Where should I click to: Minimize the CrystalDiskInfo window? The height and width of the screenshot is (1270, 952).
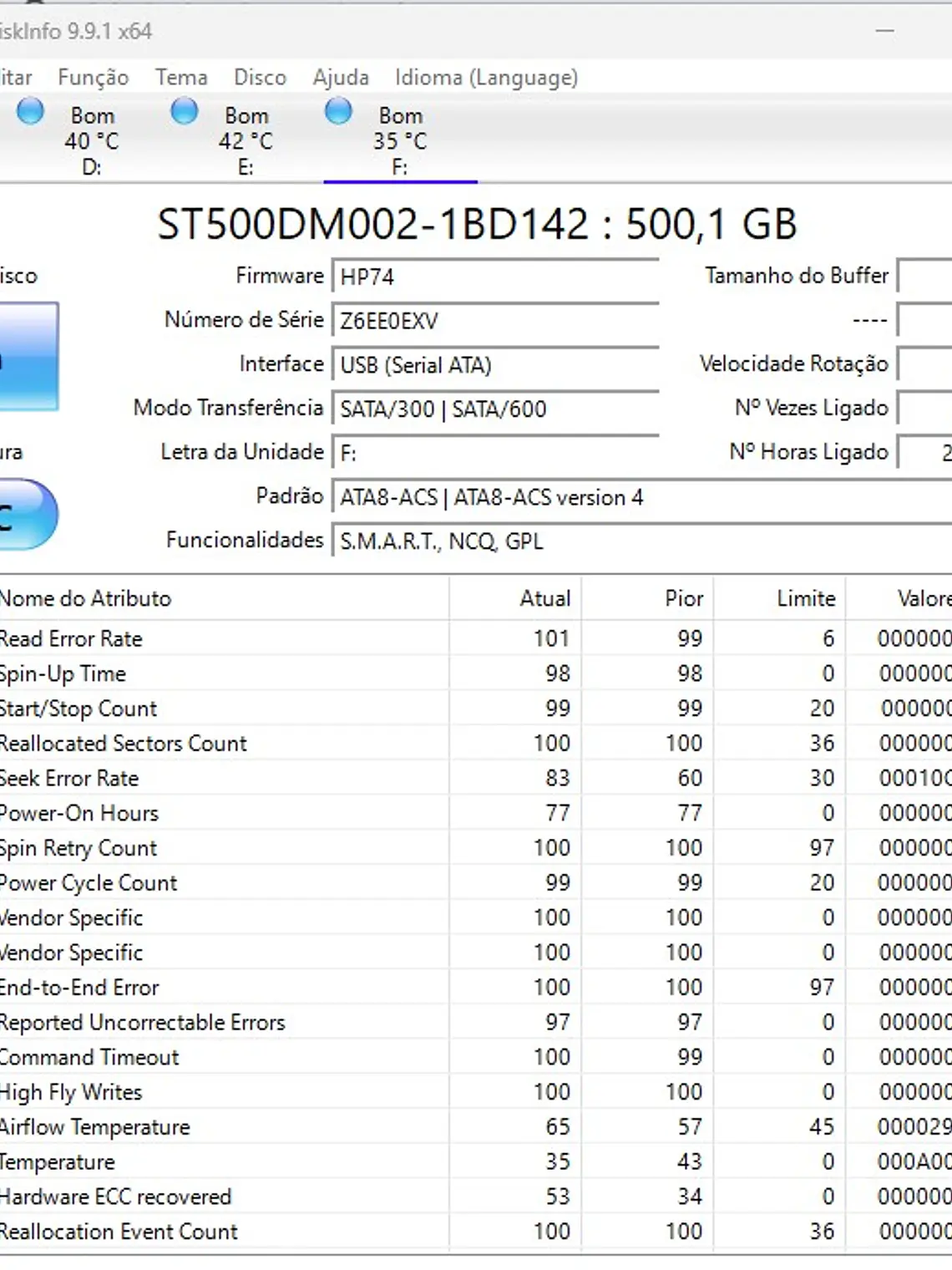[885, 31]
